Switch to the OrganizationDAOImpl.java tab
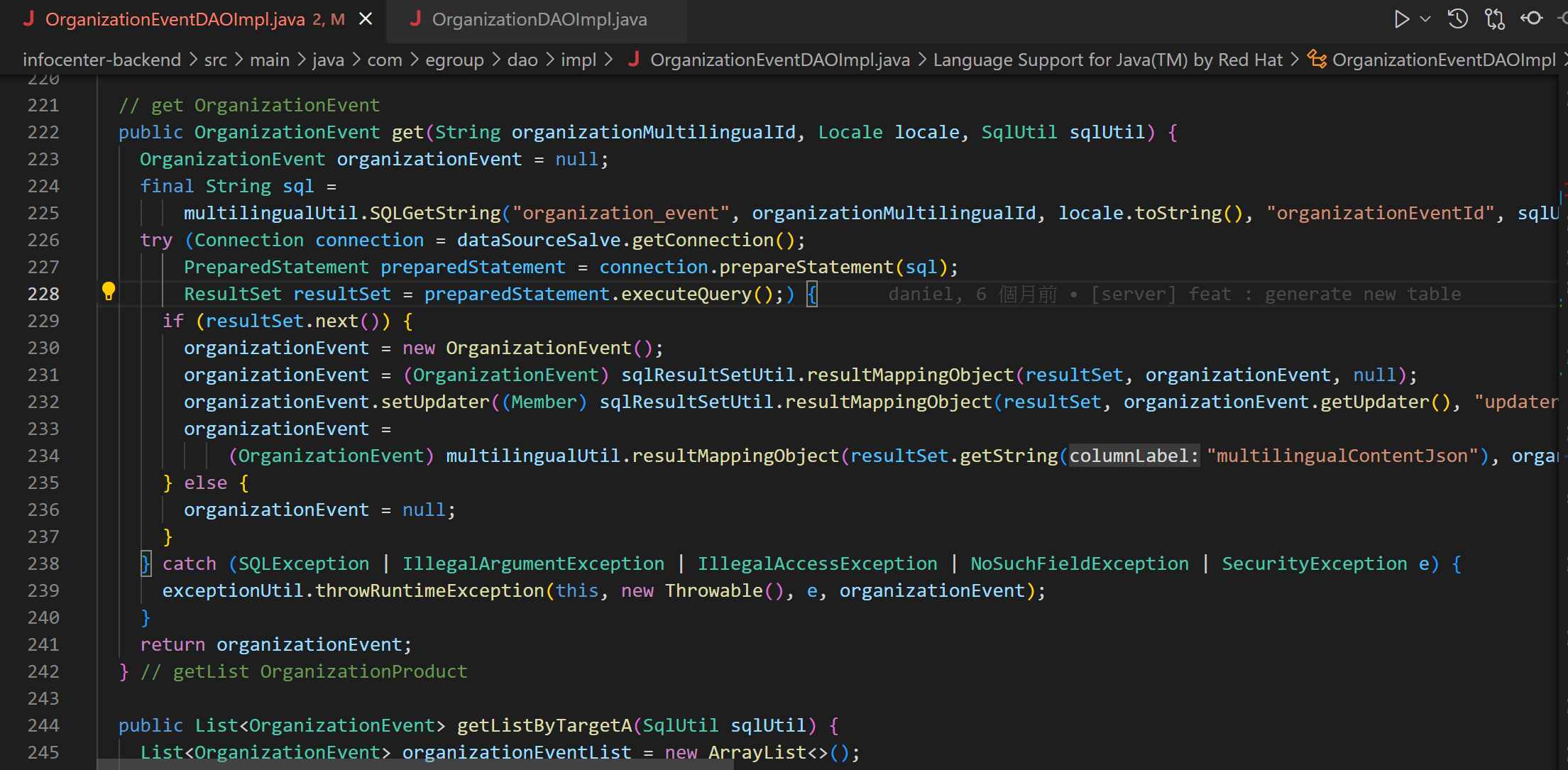The height and width of the screenshot is (770, 1568). coord(539,19)
